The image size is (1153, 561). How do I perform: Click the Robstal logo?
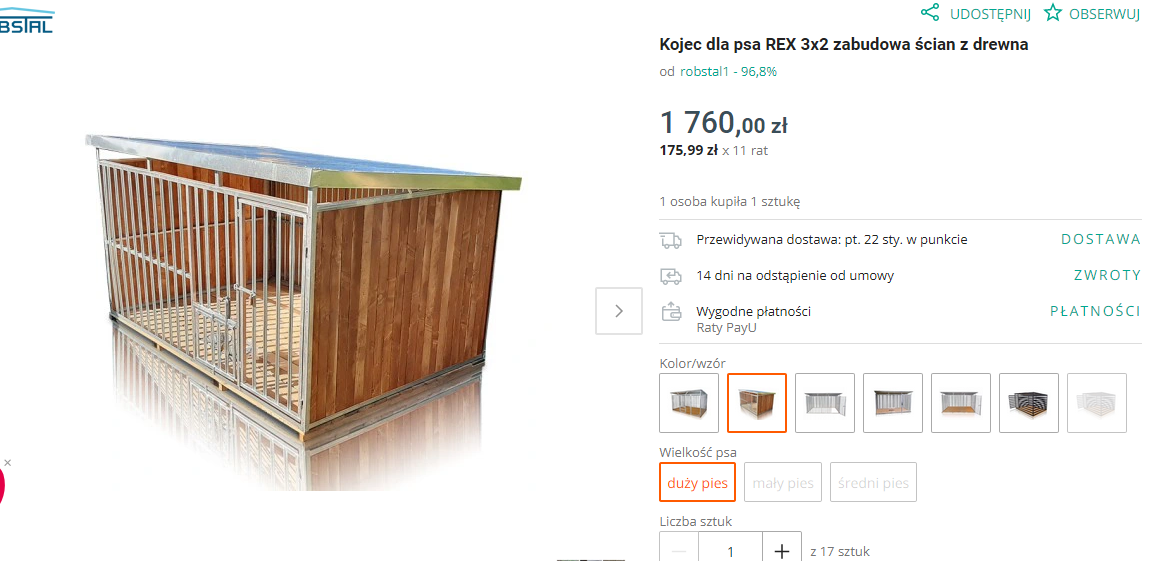pos(26,21)
